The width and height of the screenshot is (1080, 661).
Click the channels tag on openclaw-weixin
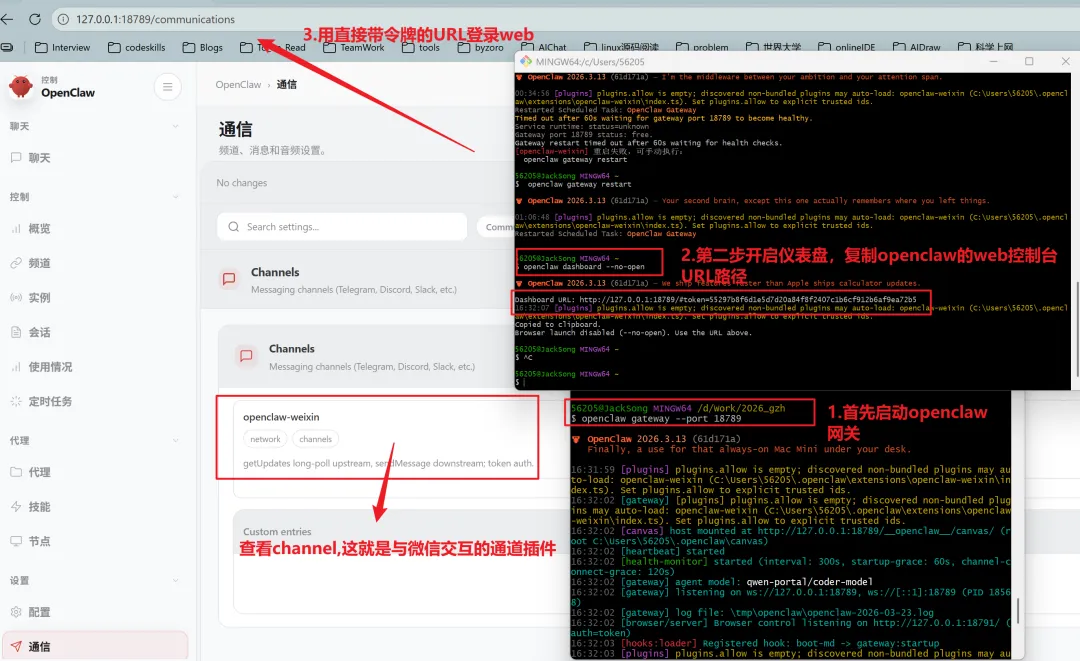(315, 439)
